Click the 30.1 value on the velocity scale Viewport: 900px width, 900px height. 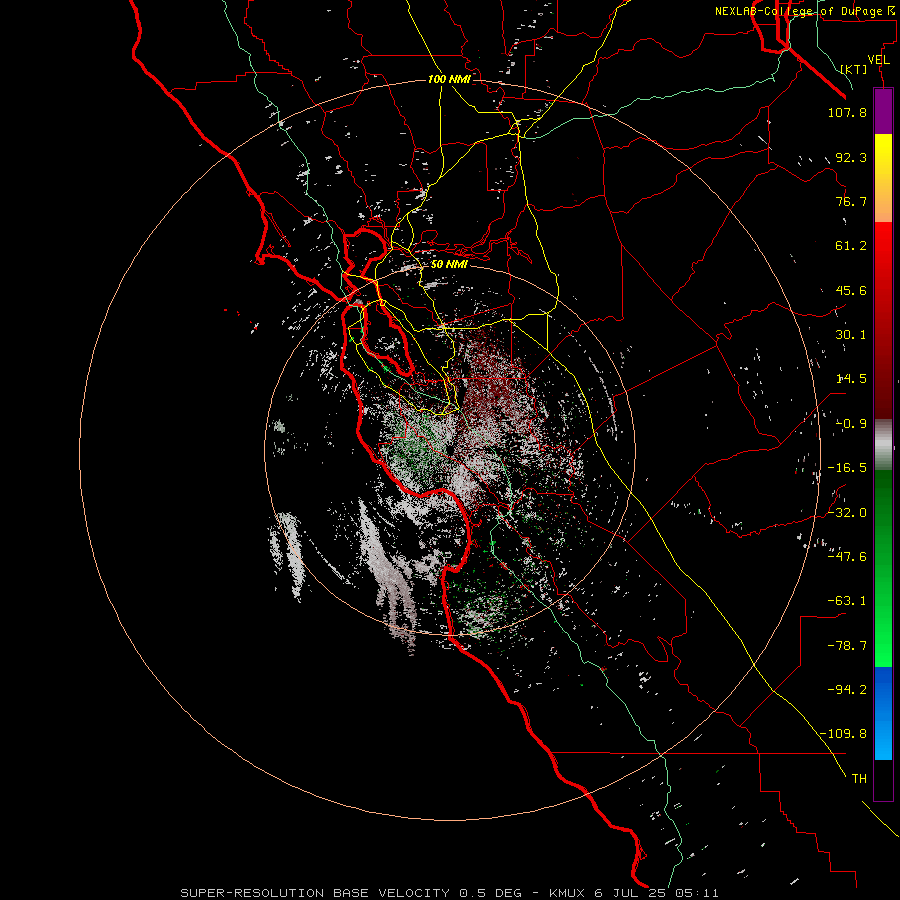tap(851, 335)
